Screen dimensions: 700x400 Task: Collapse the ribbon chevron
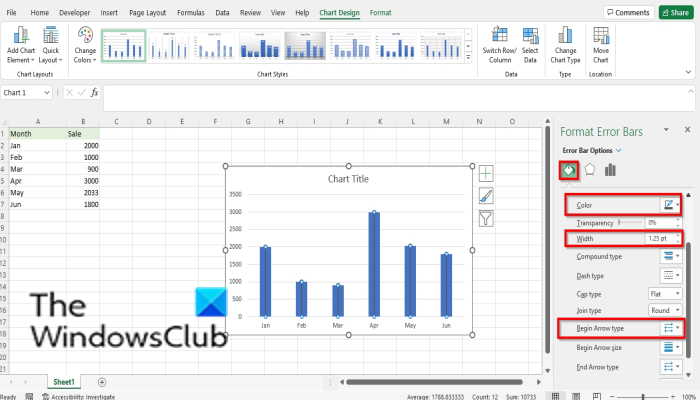click(688, 72)
